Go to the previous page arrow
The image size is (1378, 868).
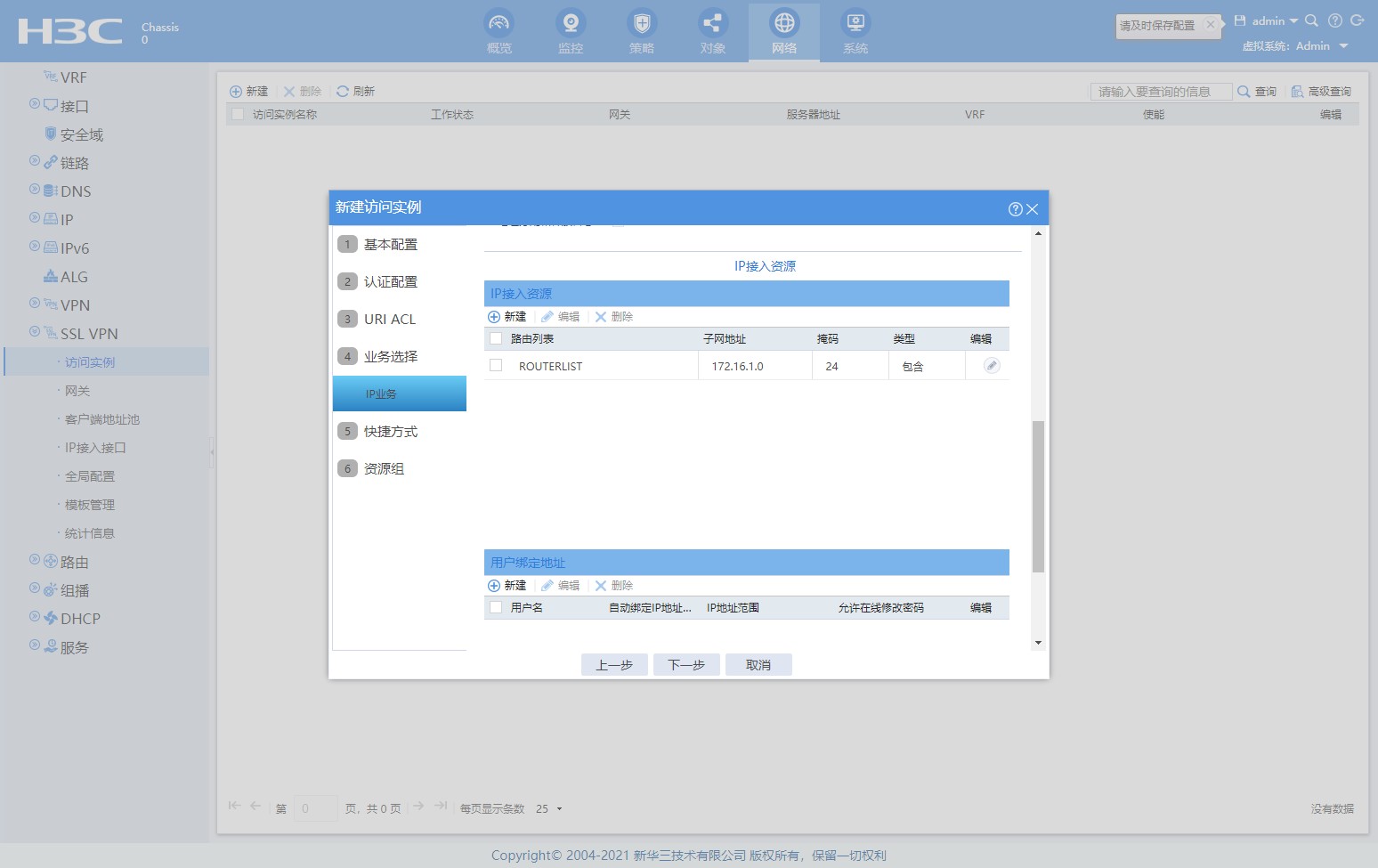[x=255, y=806]
